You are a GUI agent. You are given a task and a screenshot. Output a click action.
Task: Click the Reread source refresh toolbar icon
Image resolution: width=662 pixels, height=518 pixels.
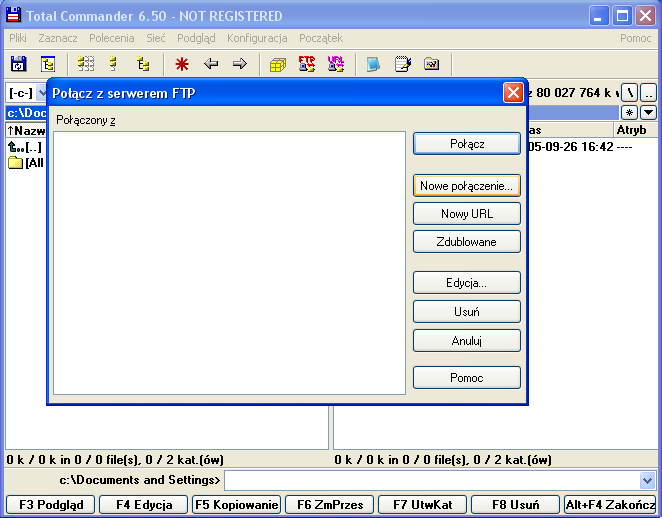click(18, 64)
